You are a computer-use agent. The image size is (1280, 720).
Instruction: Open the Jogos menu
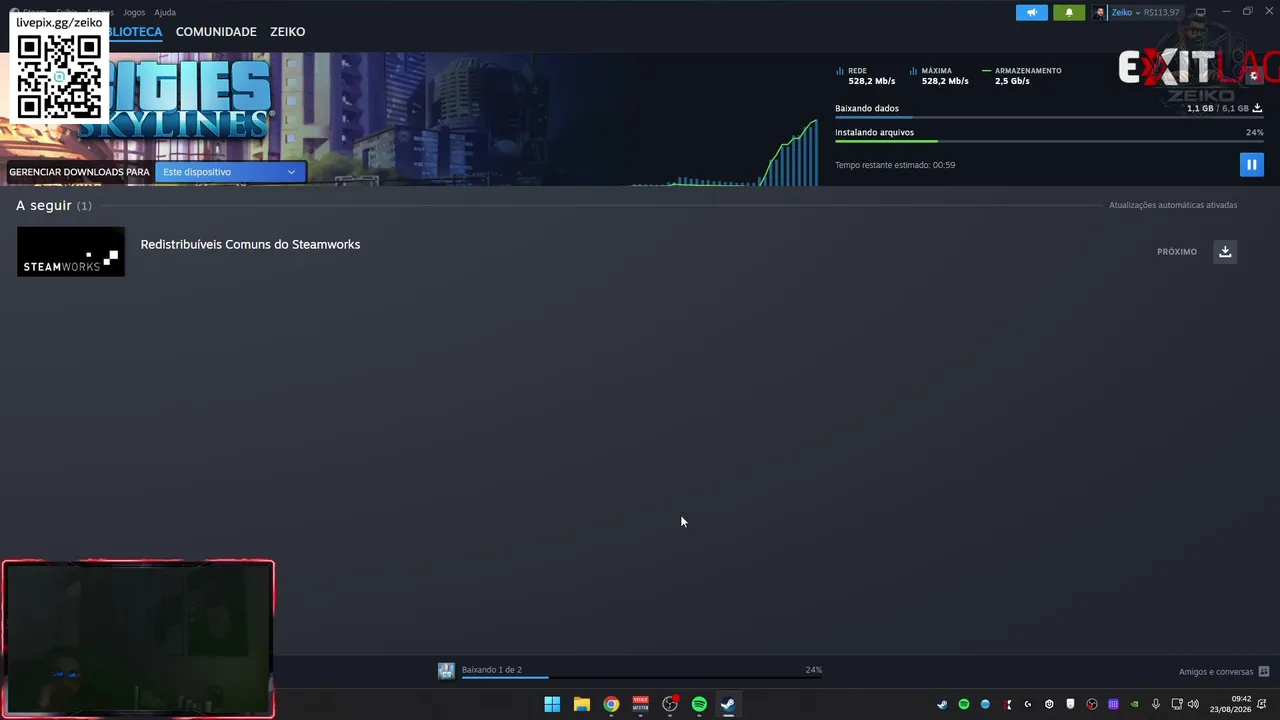(x=134, y=12)
